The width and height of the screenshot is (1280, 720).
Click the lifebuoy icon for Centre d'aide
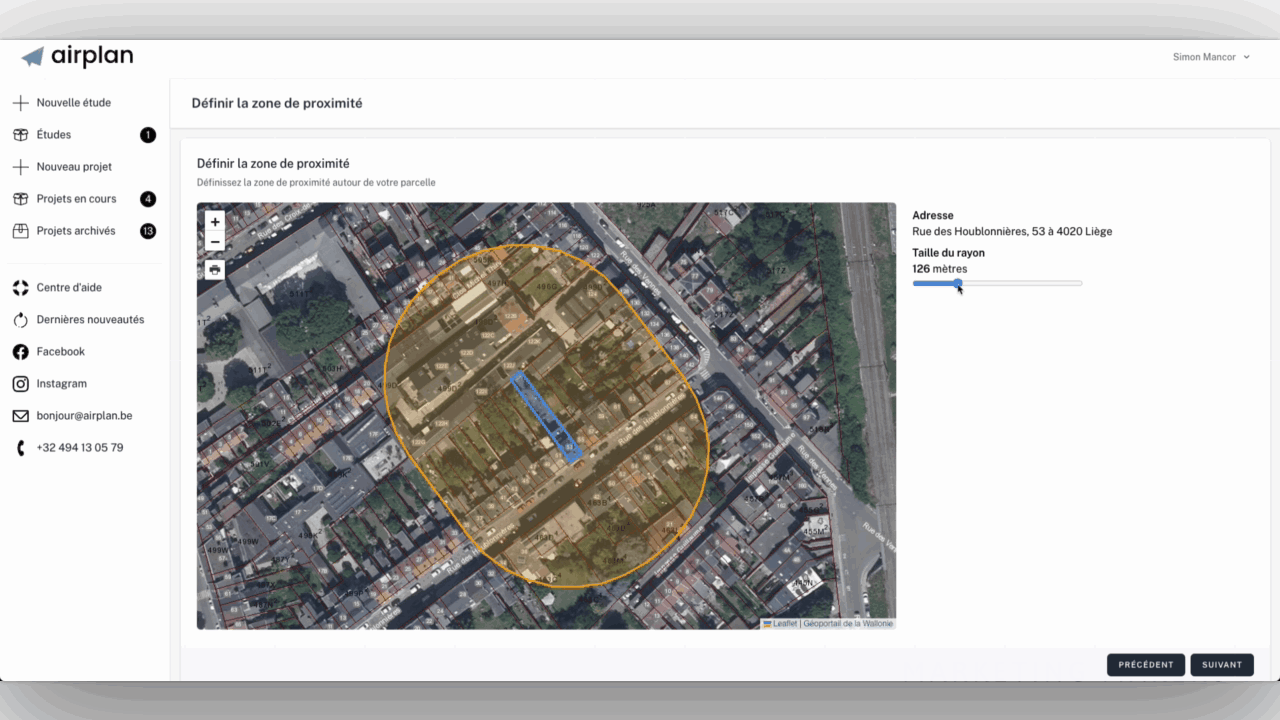(x=20, y=288)
